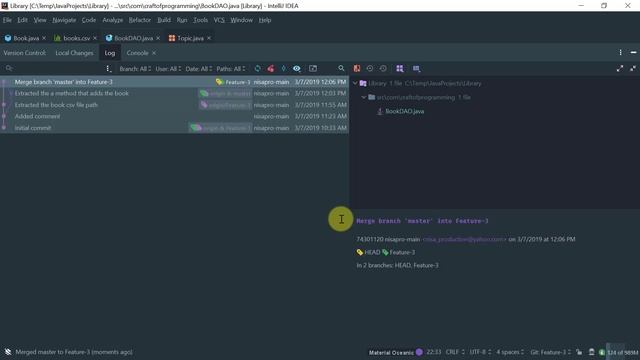
Task: Open the Branch: All filter dropdown
Action: click(135, 69)
